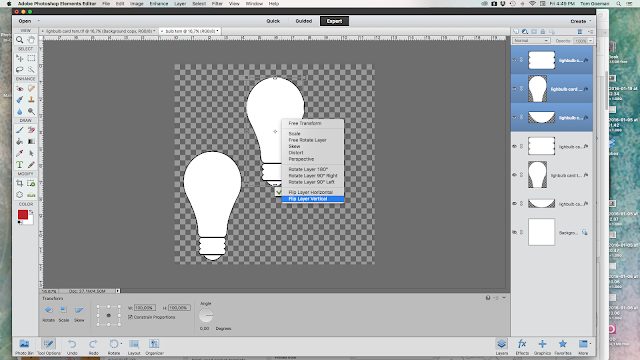The image size is (640, 360).
Task: Open the Effects panel fx icon
Action: coord(522,347)
